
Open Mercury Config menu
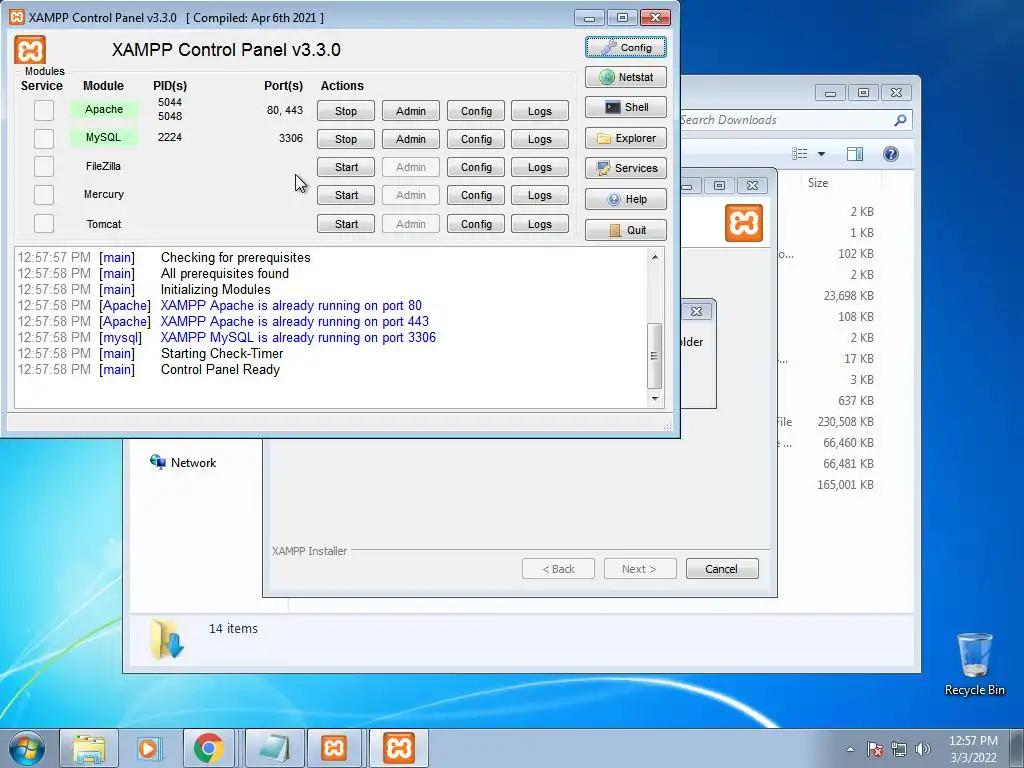476,195
